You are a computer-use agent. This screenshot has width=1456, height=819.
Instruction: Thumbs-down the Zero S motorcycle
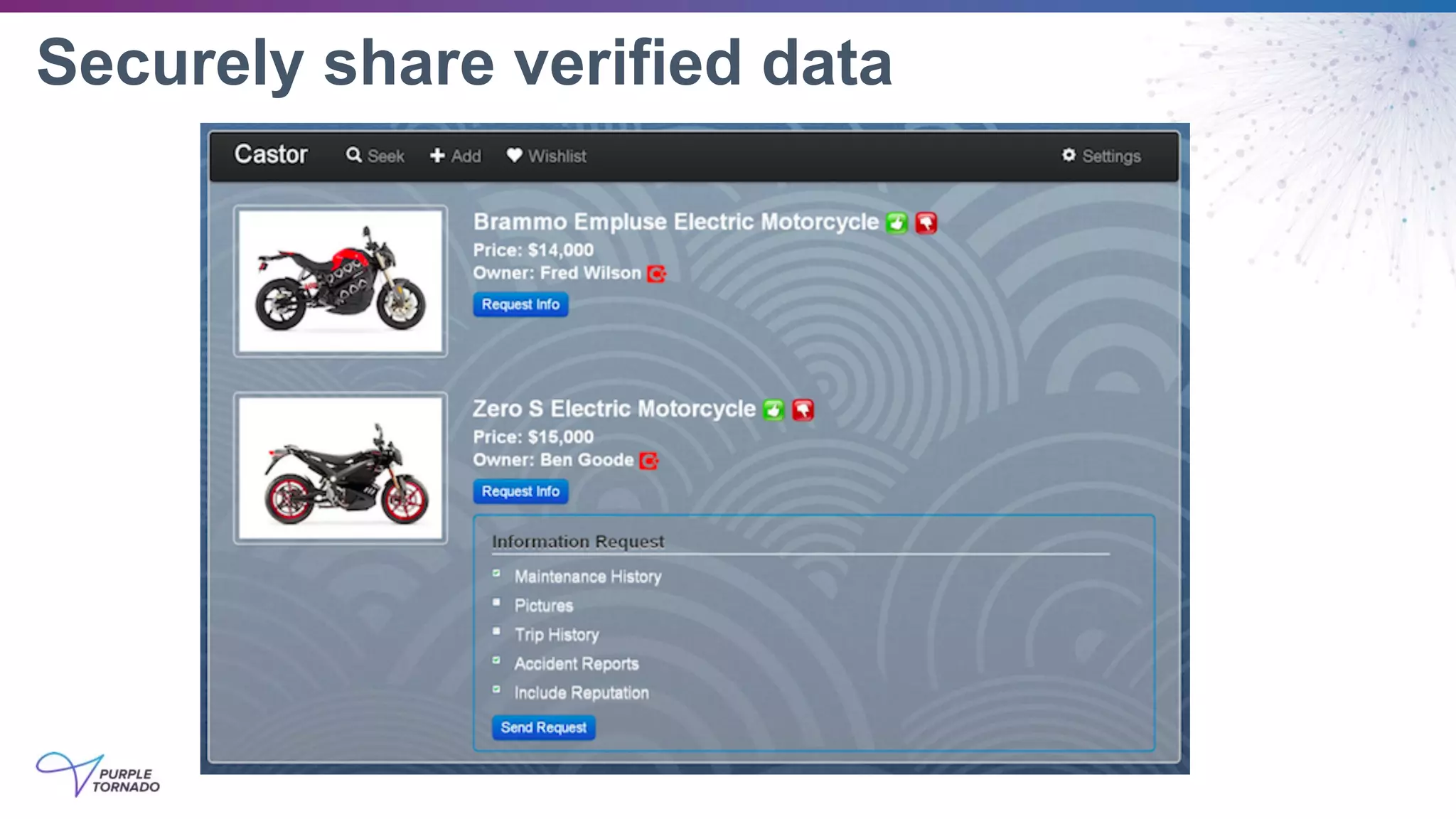[803, 409]
